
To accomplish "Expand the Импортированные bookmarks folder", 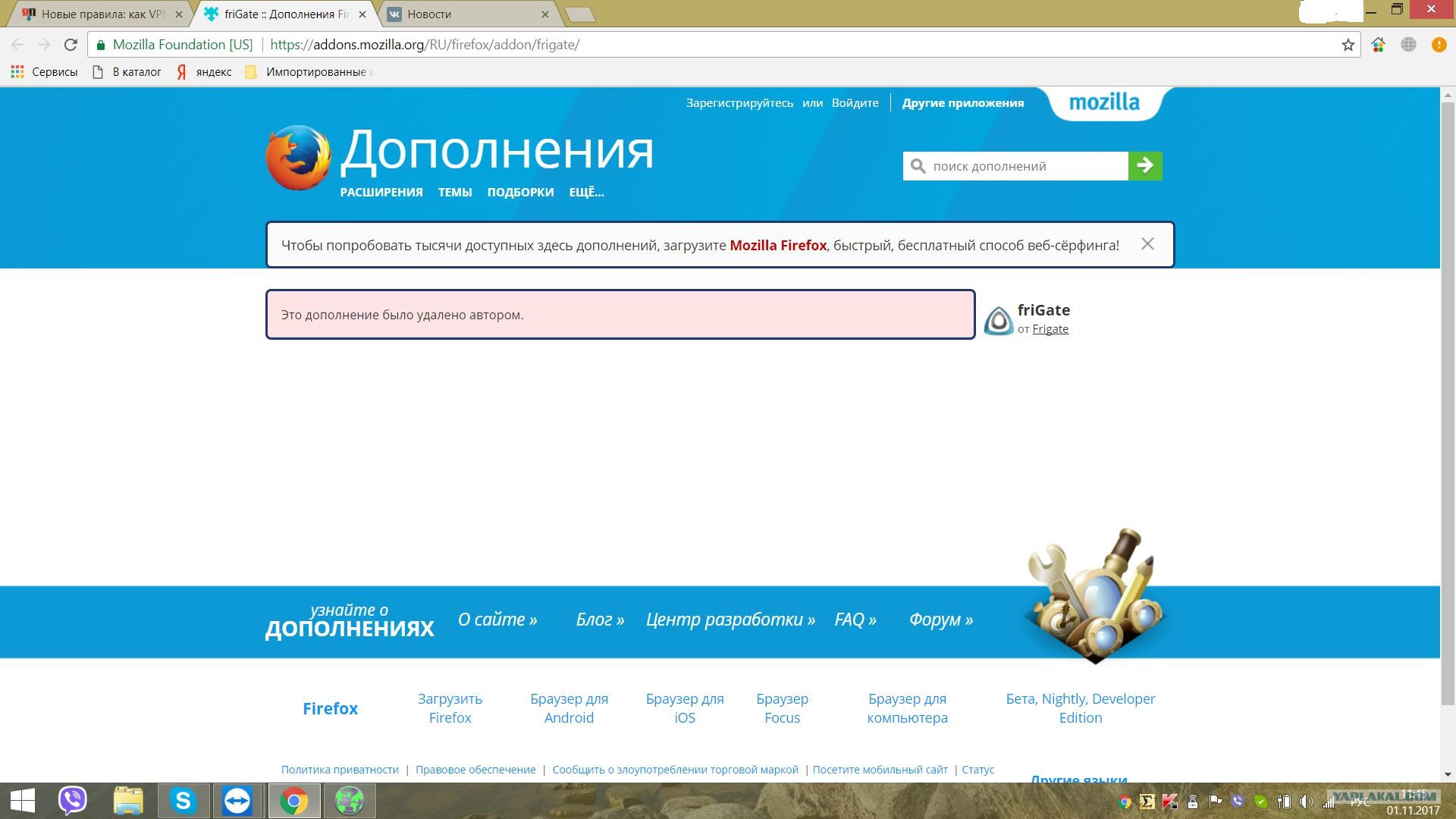I will [307, 72].
